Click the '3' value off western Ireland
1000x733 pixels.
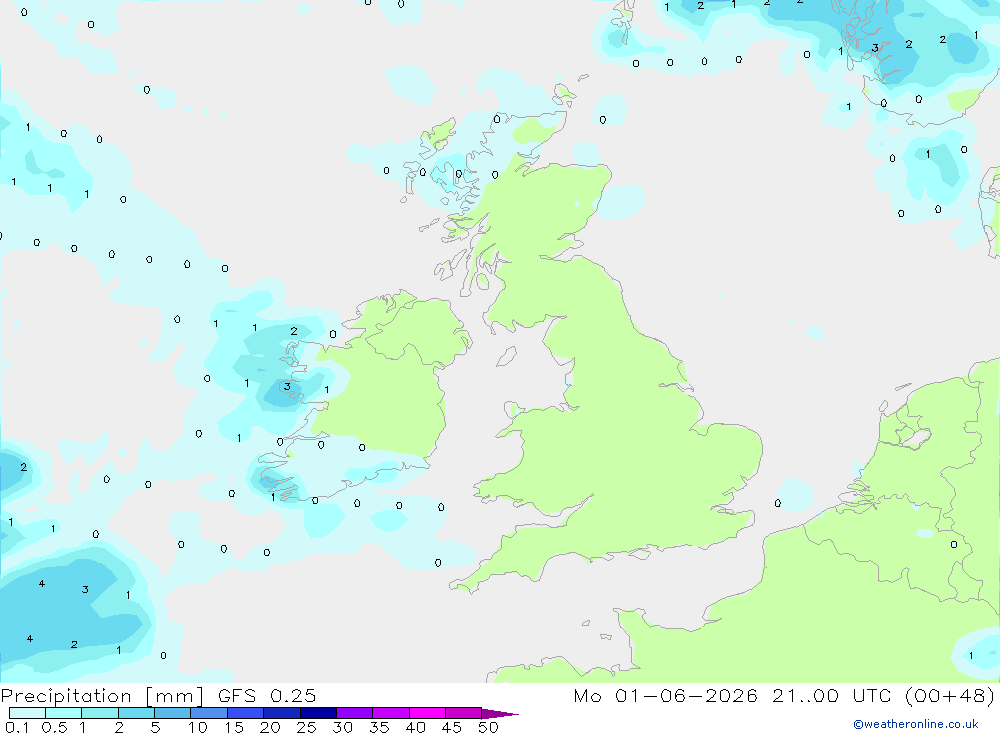[x=287, y=387]
